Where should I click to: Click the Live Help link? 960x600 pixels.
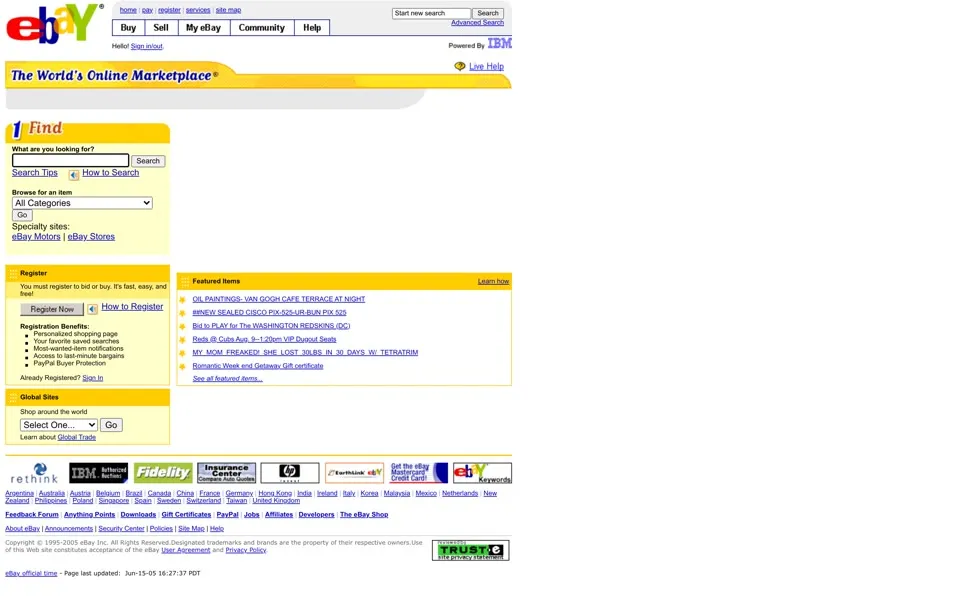tap(486, 66)
